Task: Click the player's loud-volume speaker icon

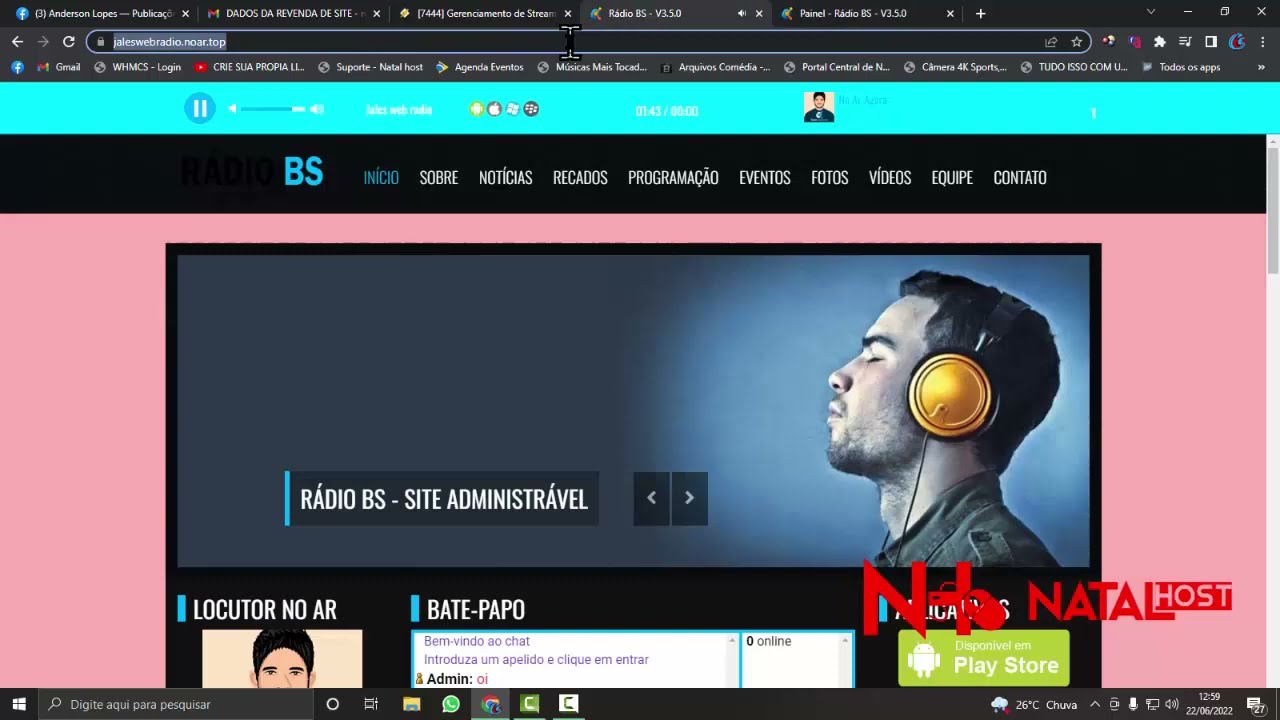Action: 317,109
